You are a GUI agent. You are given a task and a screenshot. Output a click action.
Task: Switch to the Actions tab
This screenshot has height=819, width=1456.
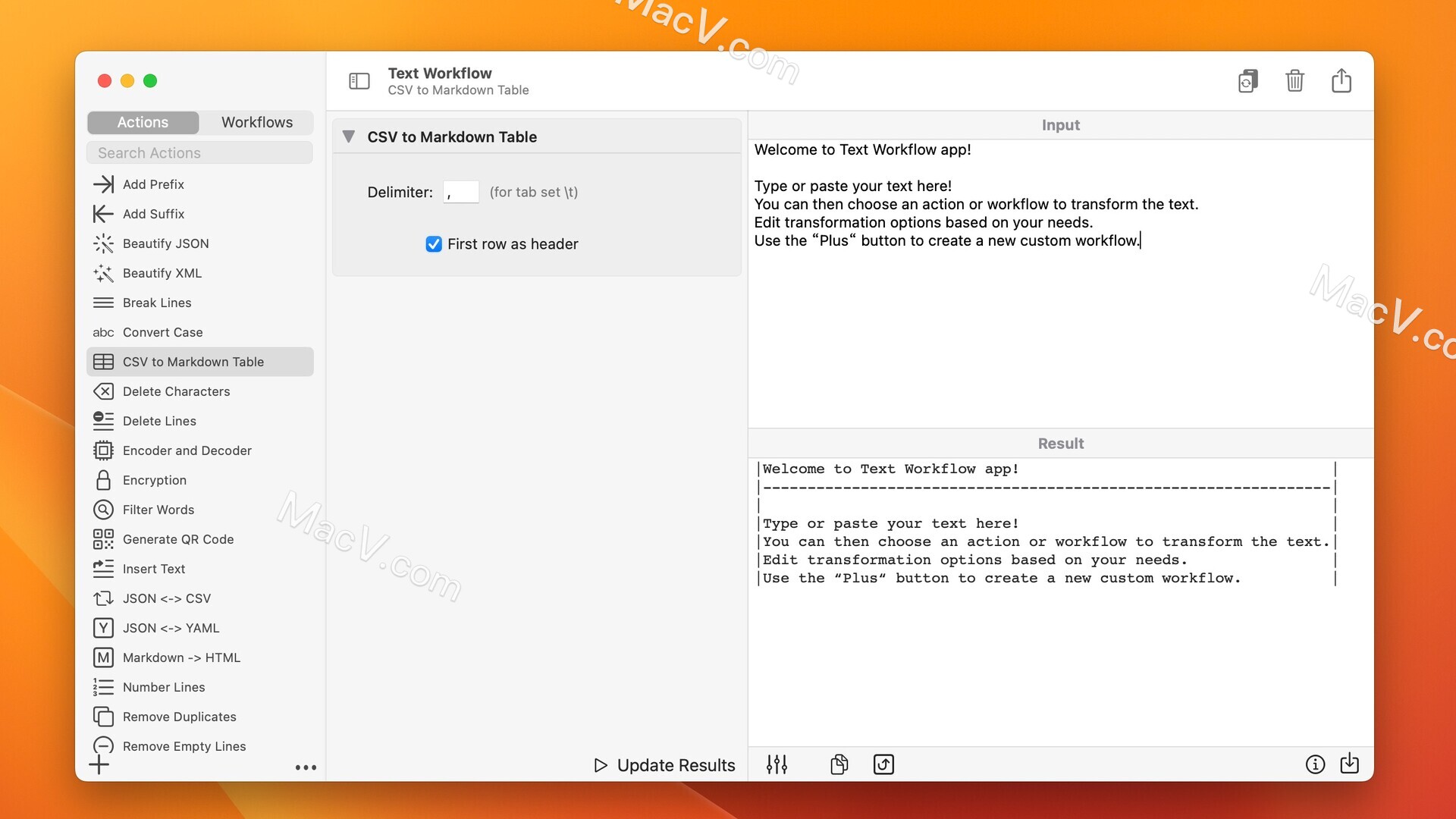coord(142,122)
